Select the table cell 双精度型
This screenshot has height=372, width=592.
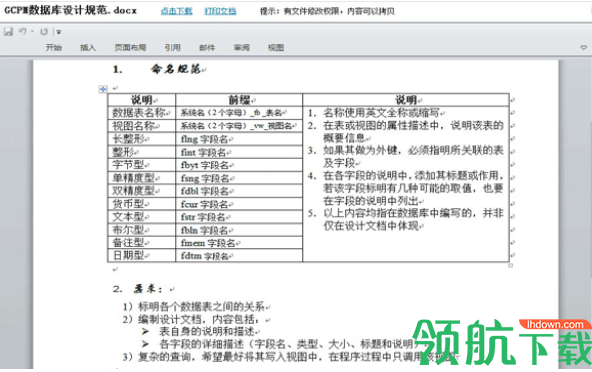click(x=142, y=191)
